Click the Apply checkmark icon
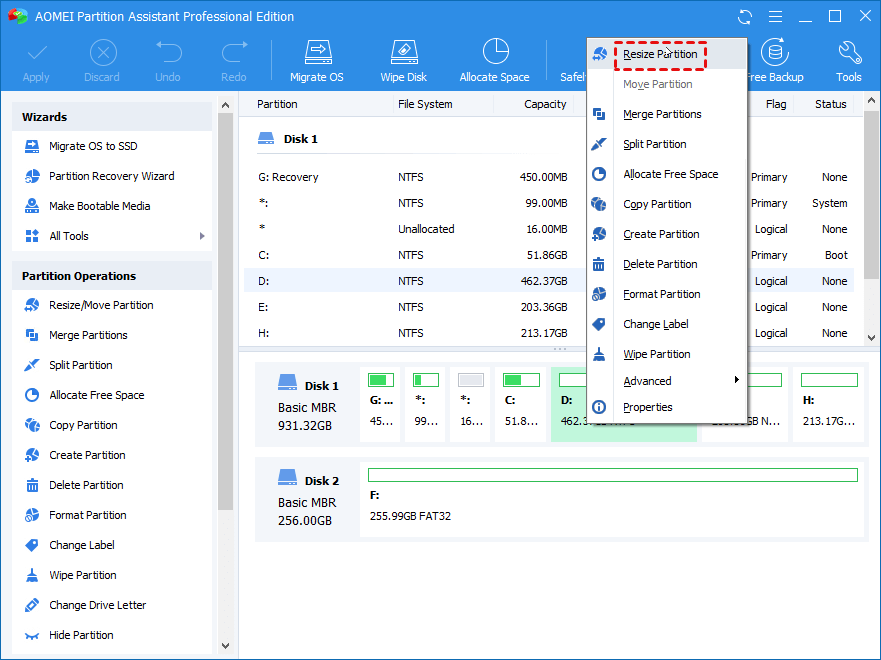This screenshot has width=881, height=660. tap(37, 53)
